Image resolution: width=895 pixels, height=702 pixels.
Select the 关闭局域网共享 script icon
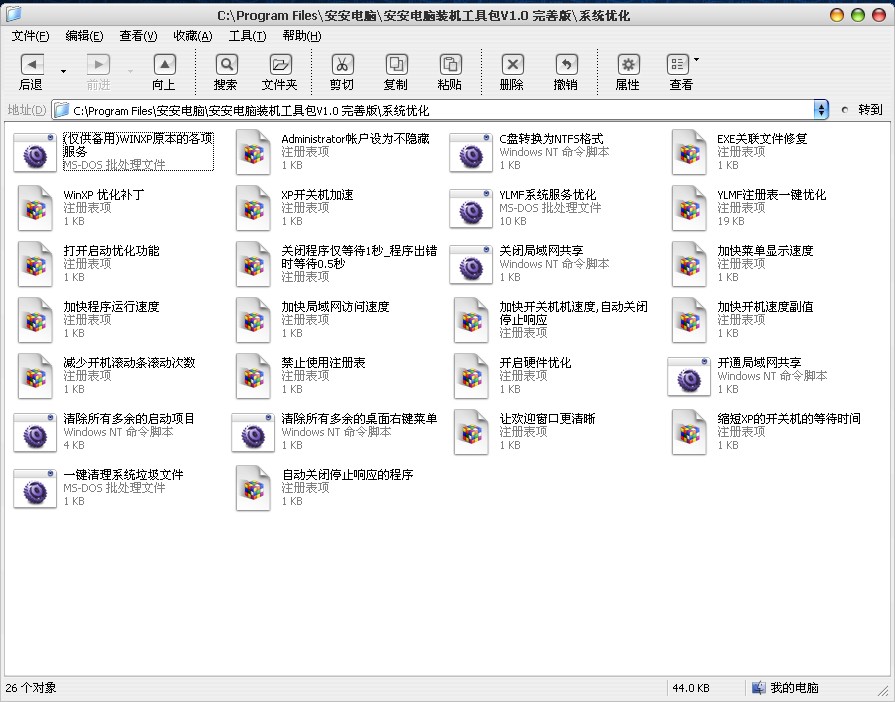click(x=471, y=264)
